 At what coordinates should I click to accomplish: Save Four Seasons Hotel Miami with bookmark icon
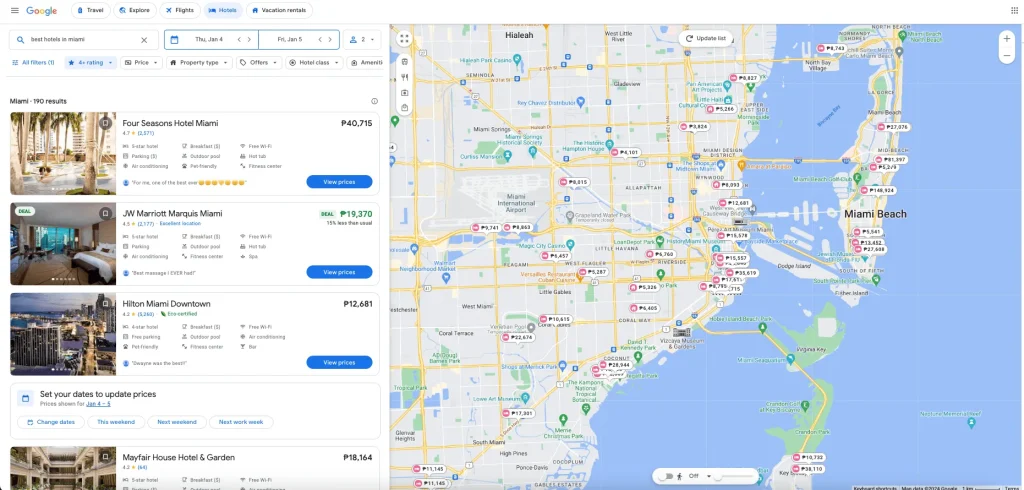tap(105, 123)
